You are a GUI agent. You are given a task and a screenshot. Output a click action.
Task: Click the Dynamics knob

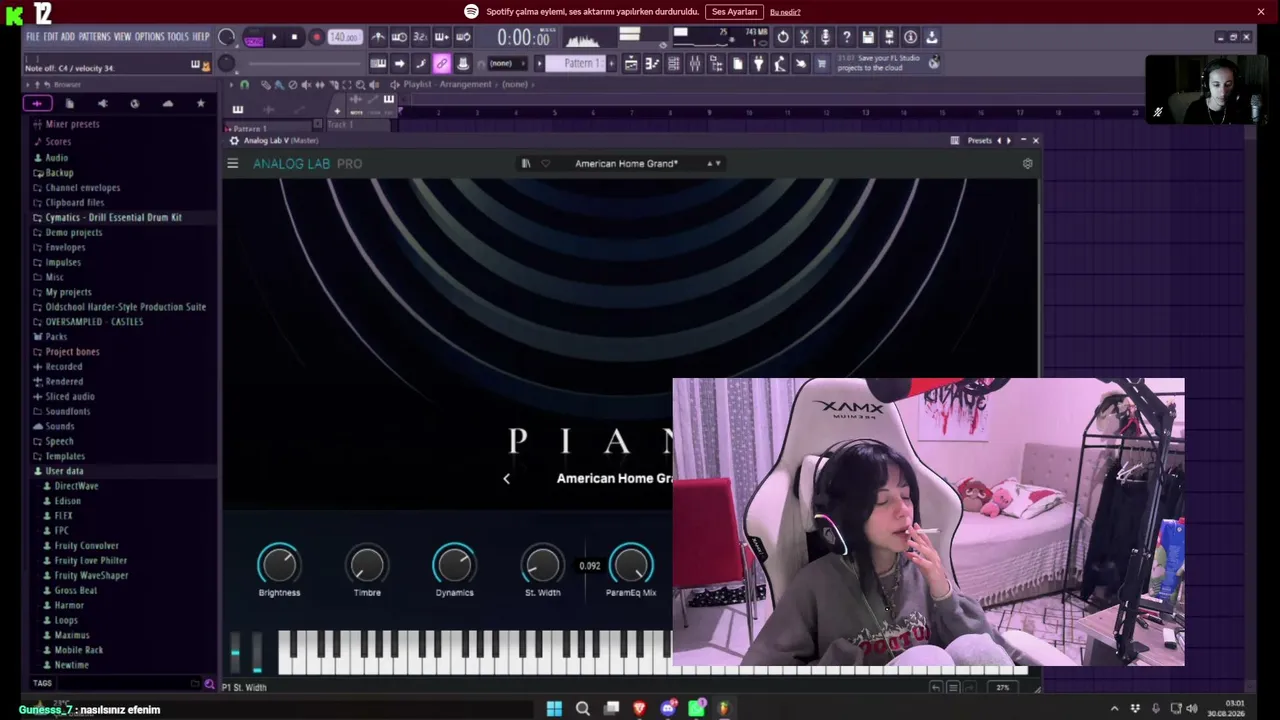(x=454, y=565)
